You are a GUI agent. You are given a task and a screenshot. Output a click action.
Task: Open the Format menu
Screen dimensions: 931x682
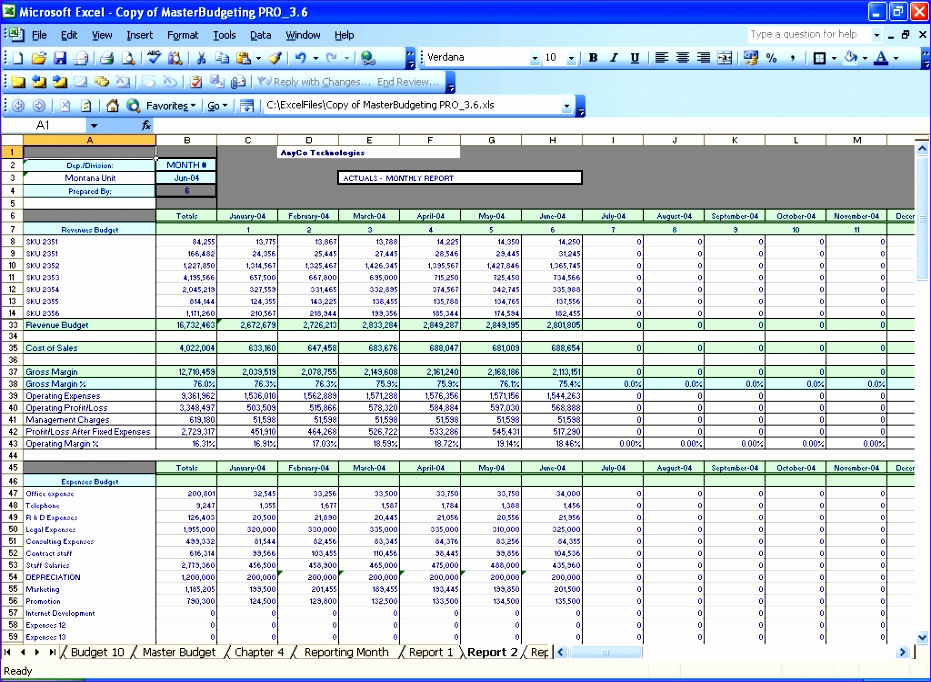[x=182, y=35]
